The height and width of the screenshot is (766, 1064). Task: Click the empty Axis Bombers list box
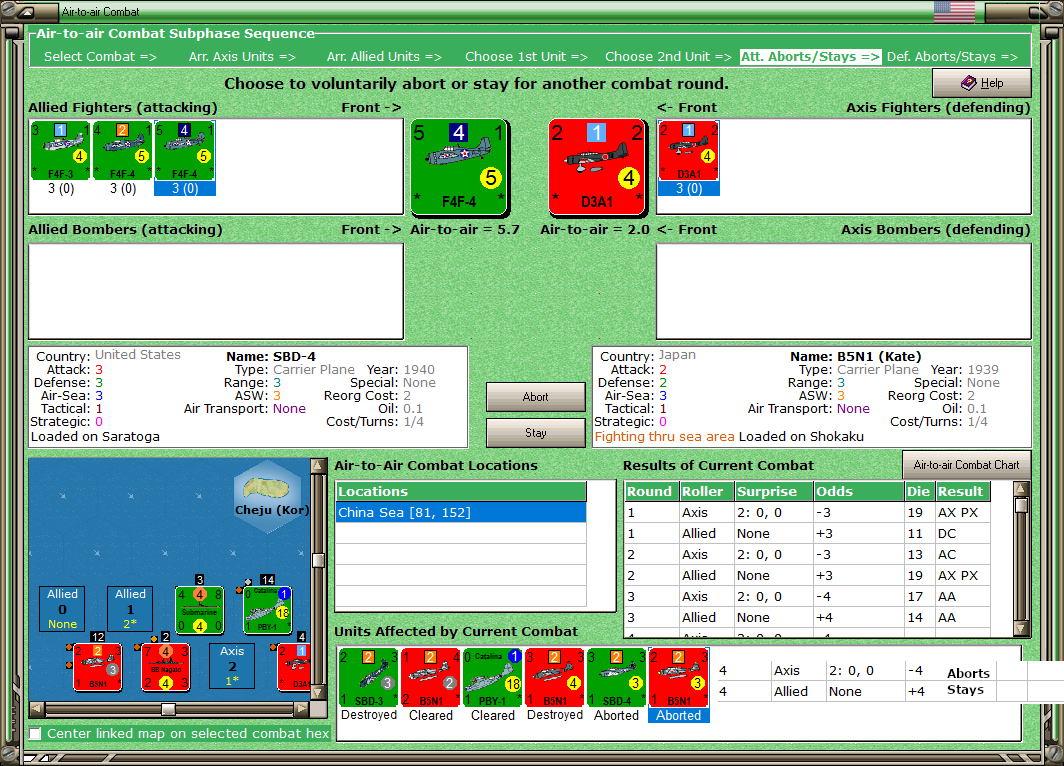click(x=843, y=291)
